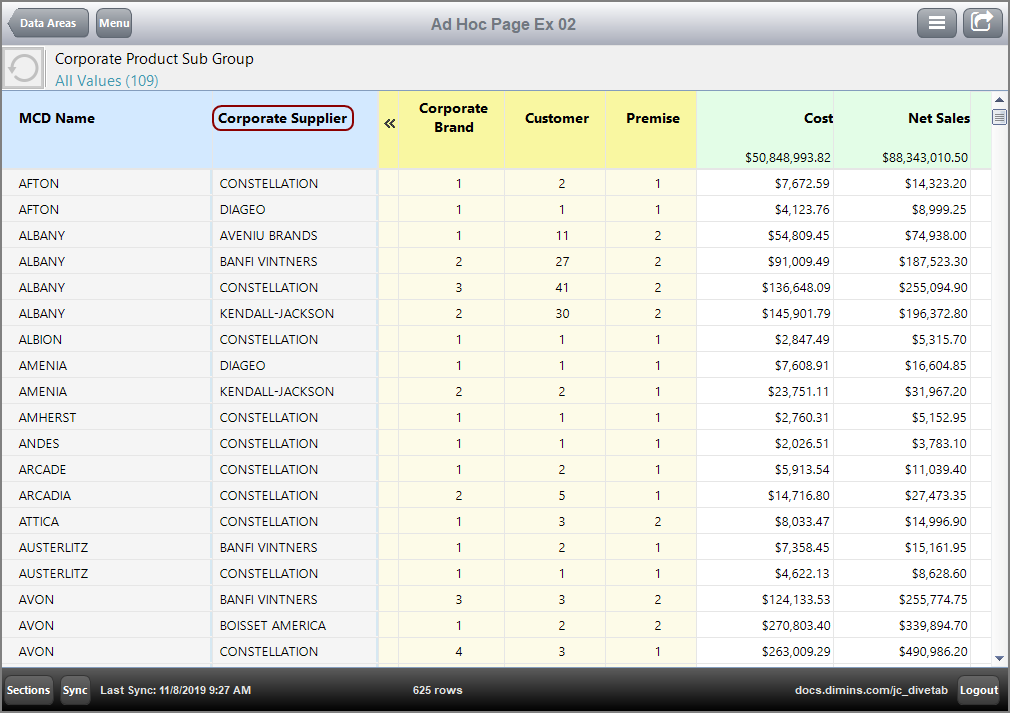This screenshot has height=713, width=1010.
Task: Open options for the highlighted Corporate Supplier column
Action: click(x=283, y=118)
